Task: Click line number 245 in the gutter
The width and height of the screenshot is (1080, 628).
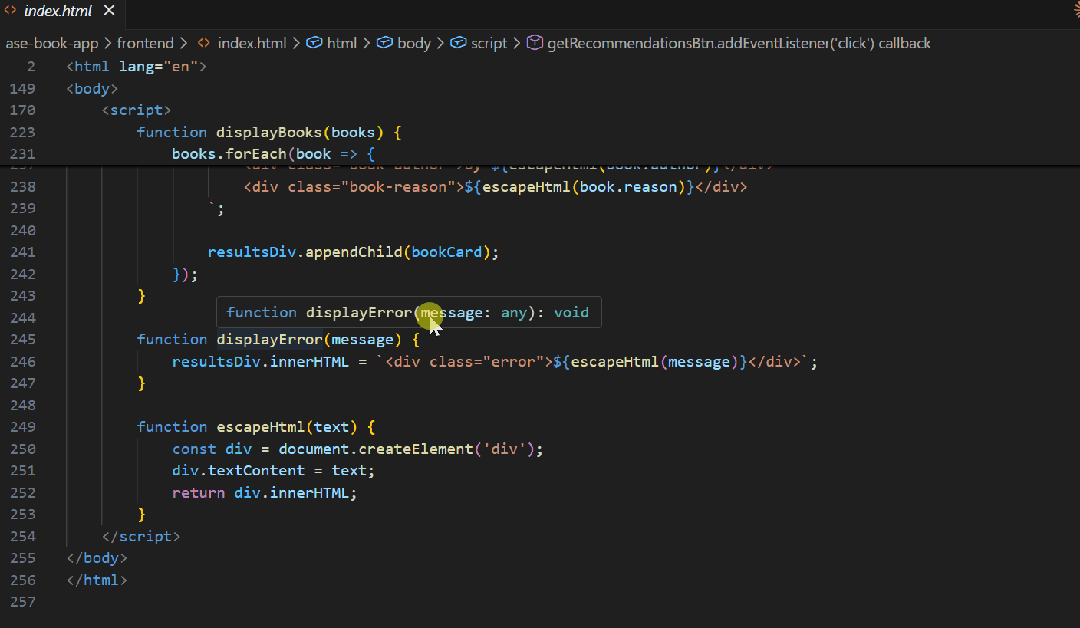Action: (x=23, y=339)
